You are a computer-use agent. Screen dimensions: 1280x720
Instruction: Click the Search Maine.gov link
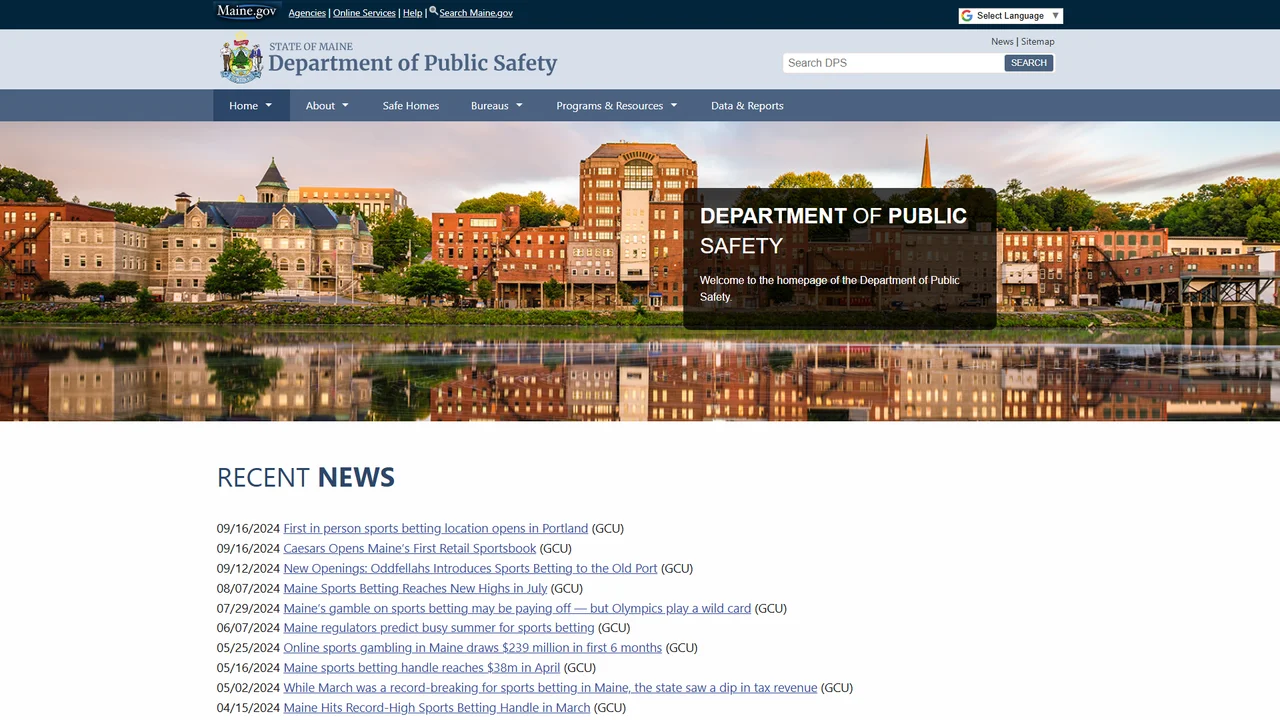pyautogui.click(x=476, y=13)
